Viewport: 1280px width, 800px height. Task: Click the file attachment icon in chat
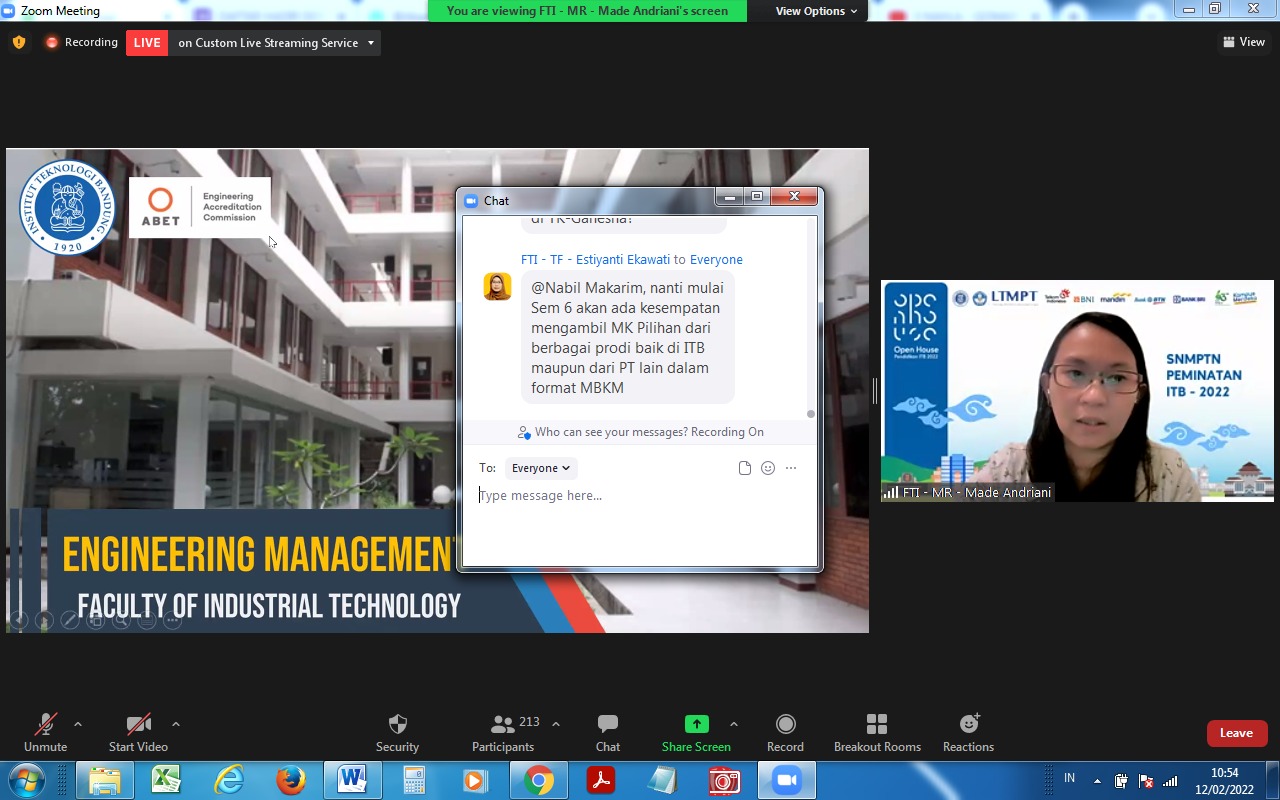tap(745, 468)
